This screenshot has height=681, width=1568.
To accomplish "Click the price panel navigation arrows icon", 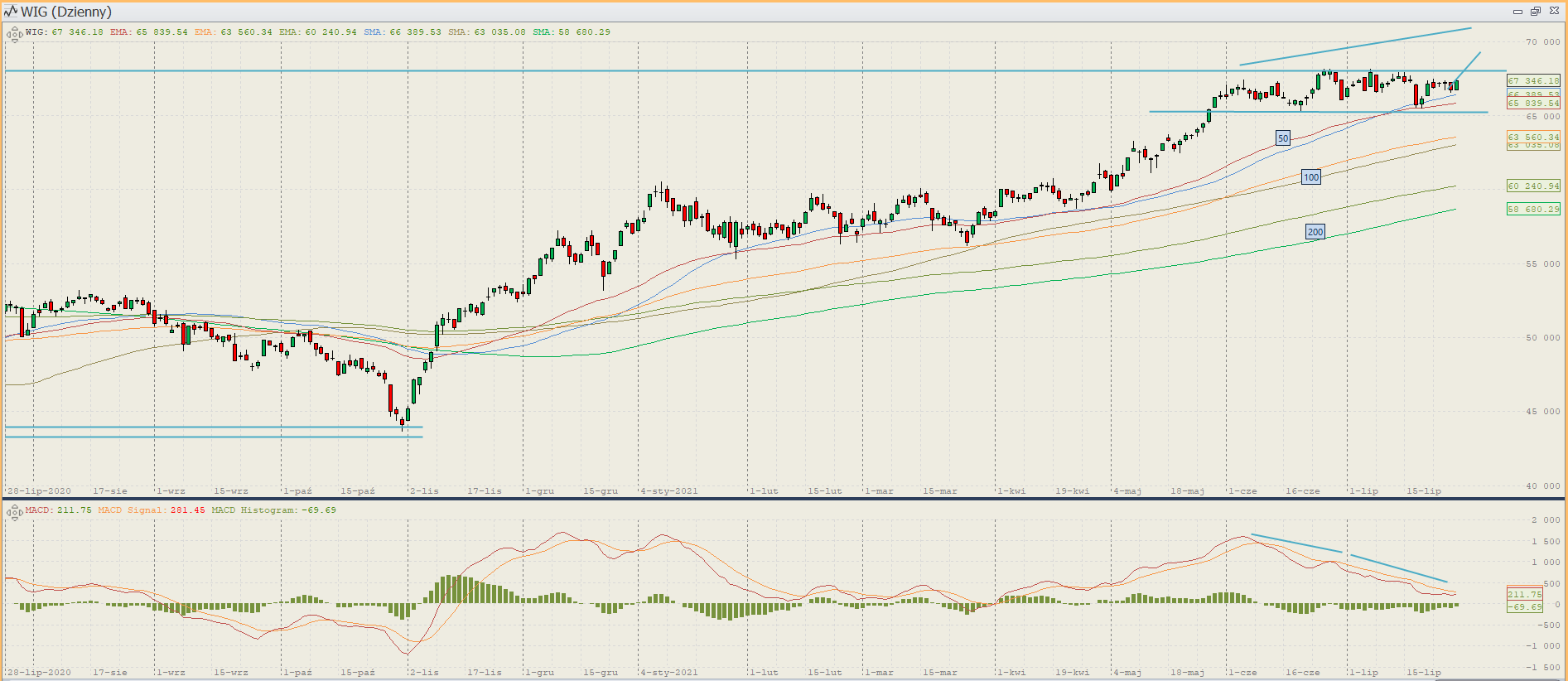I will (14, 34).
